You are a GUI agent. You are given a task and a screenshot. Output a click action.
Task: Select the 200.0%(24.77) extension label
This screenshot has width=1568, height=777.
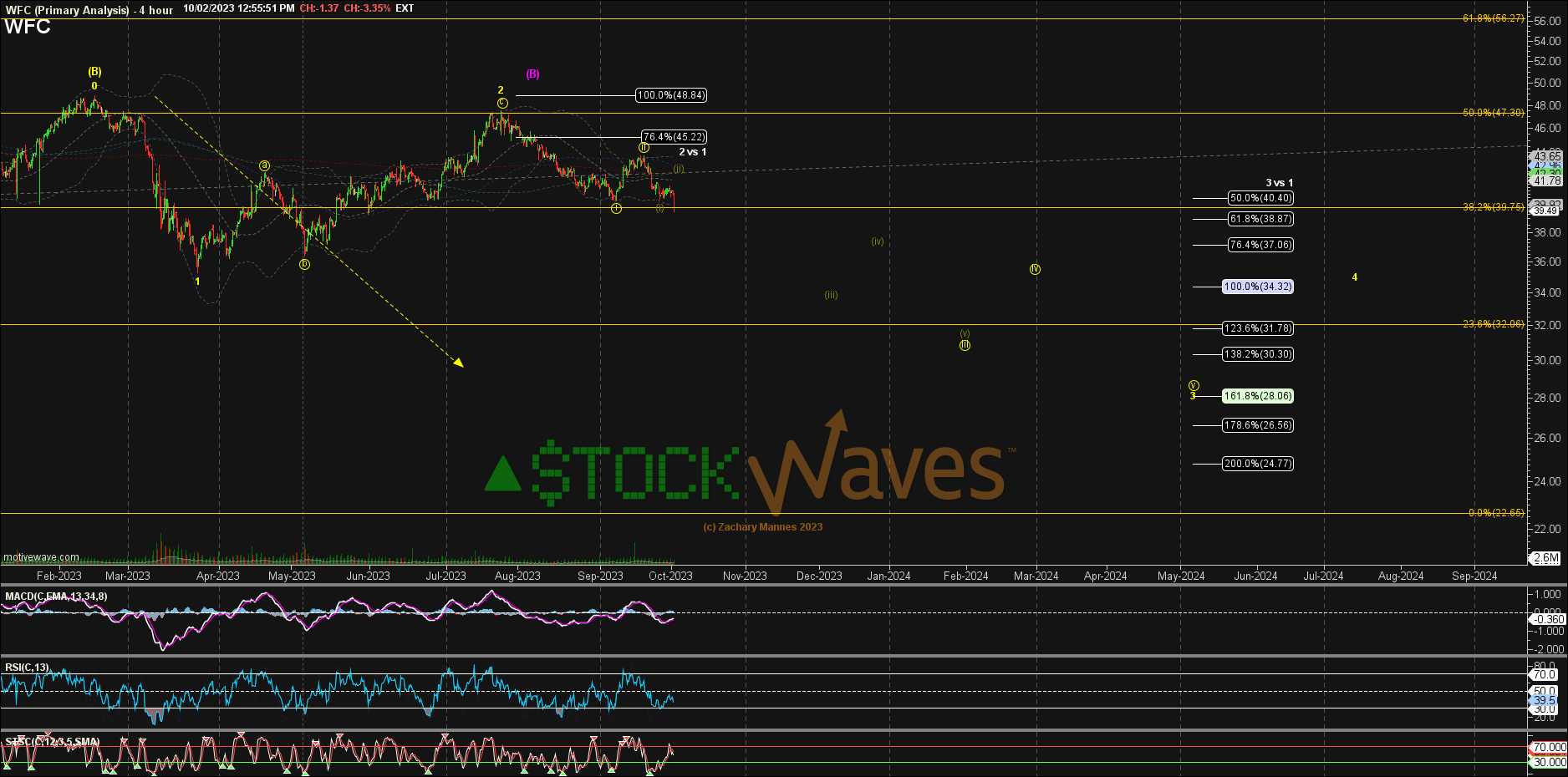pyautogui.click(x=1258, y=464)
